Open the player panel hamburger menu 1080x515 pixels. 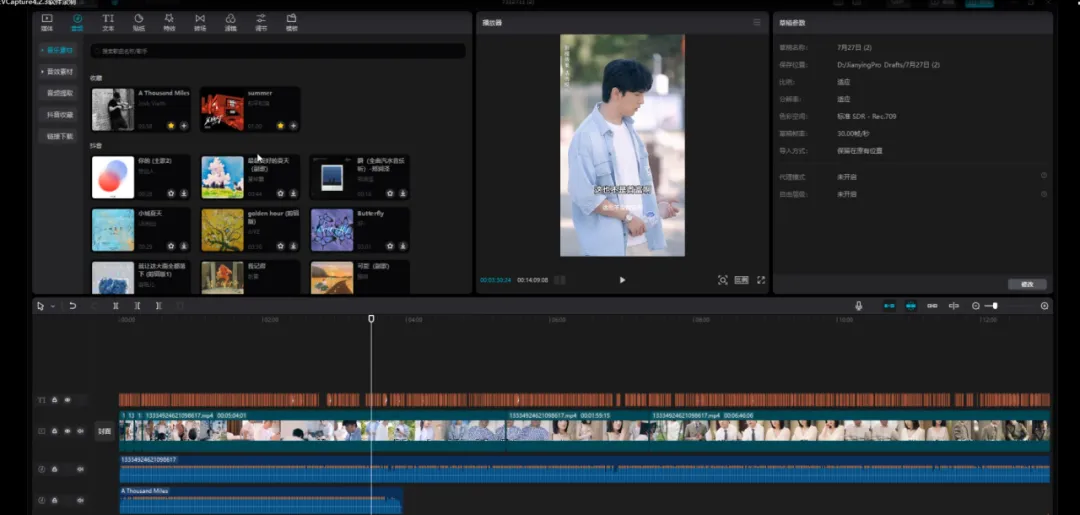coord(757,22)
